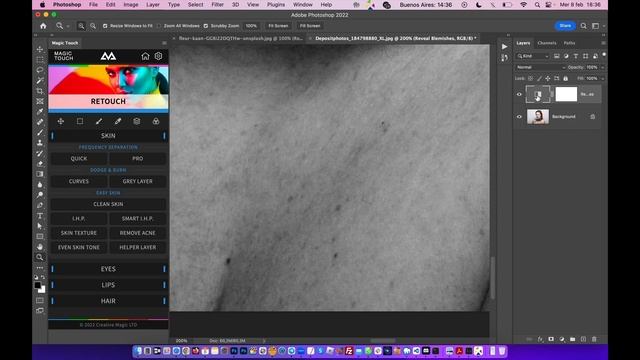
Task: Click the EVEN SKIN TONE button
Action: [x=79, y=247]
